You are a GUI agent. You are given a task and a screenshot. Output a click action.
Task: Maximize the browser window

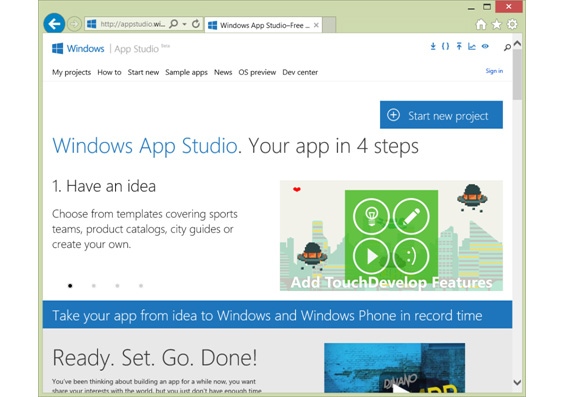487,7
